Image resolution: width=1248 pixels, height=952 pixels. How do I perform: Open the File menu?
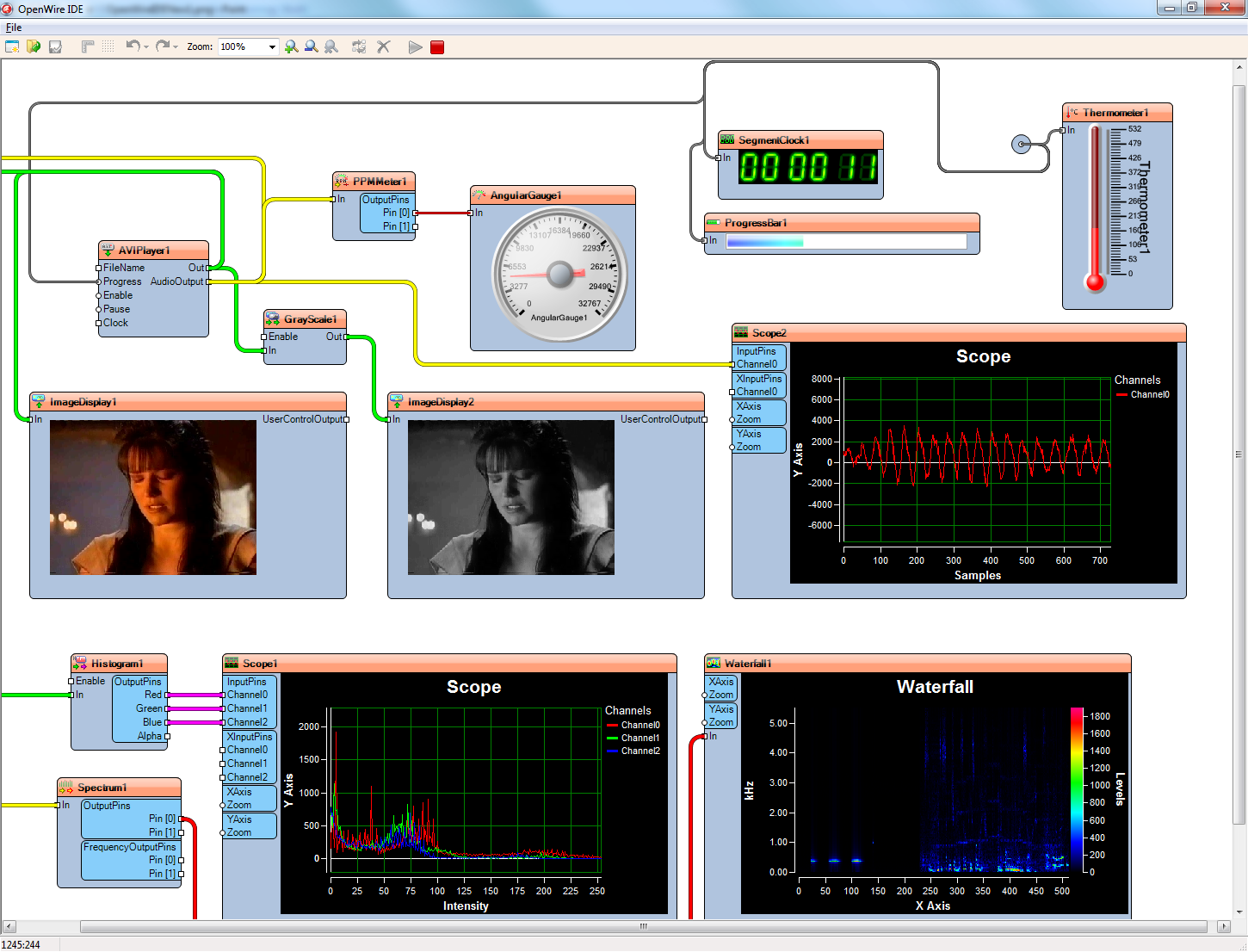(x=14, y=28)
